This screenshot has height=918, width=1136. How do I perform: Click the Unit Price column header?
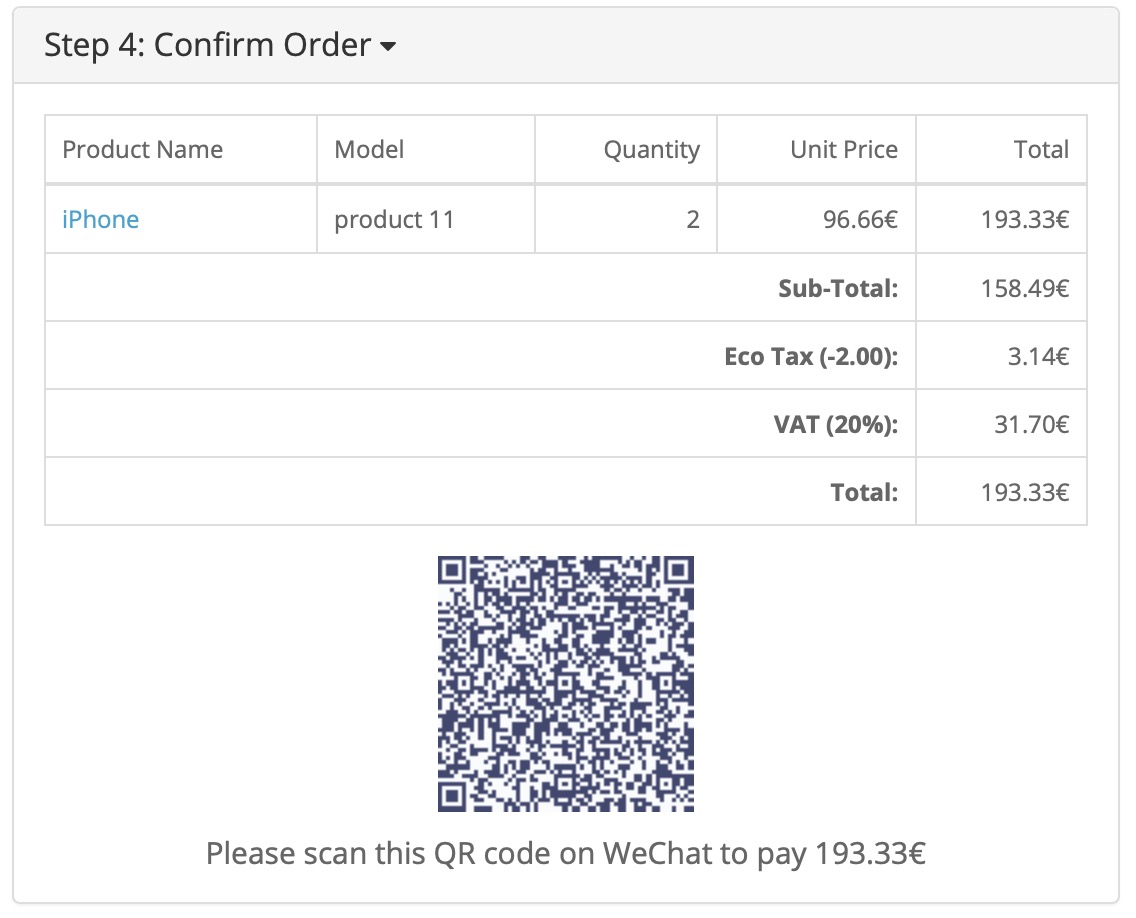click(x=843, y=150)
